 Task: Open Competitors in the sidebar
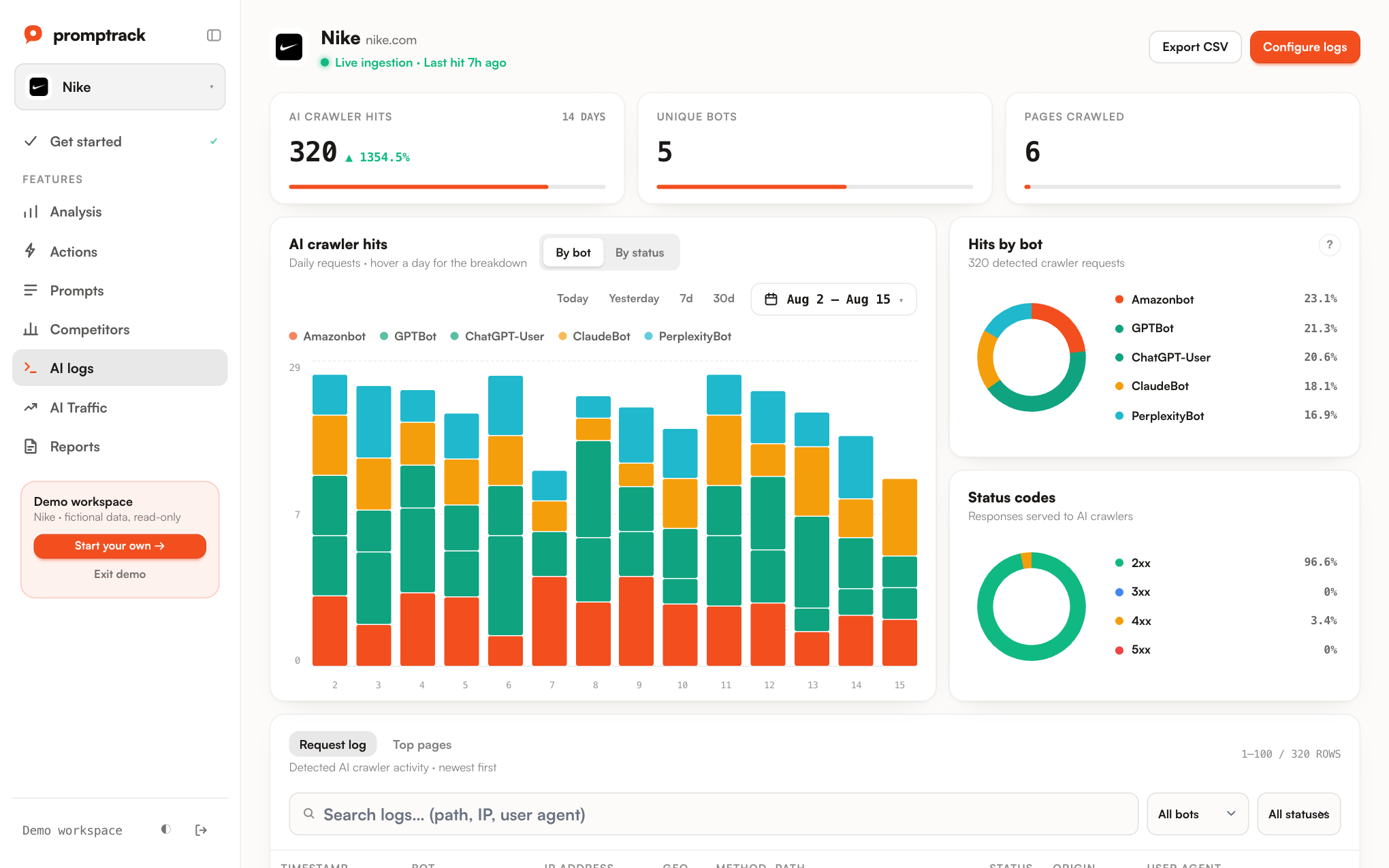120,329
